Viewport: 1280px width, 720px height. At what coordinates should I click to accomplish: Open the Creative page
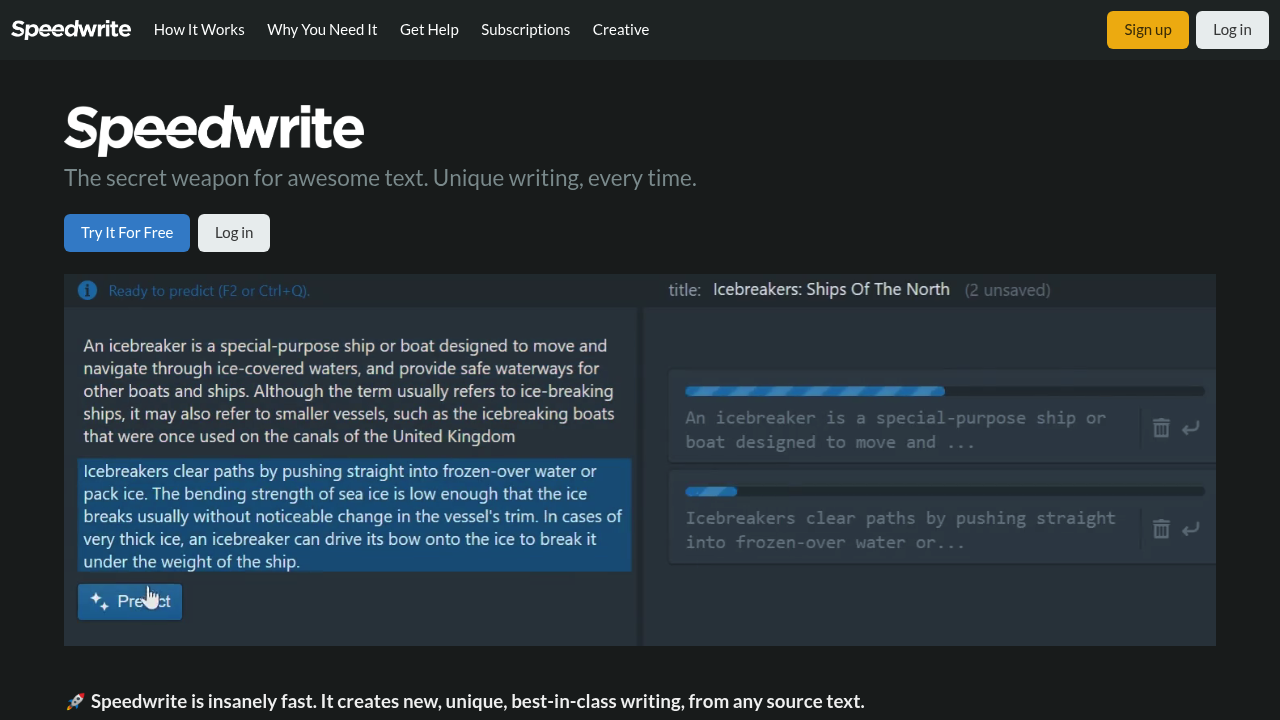point(620,30)
